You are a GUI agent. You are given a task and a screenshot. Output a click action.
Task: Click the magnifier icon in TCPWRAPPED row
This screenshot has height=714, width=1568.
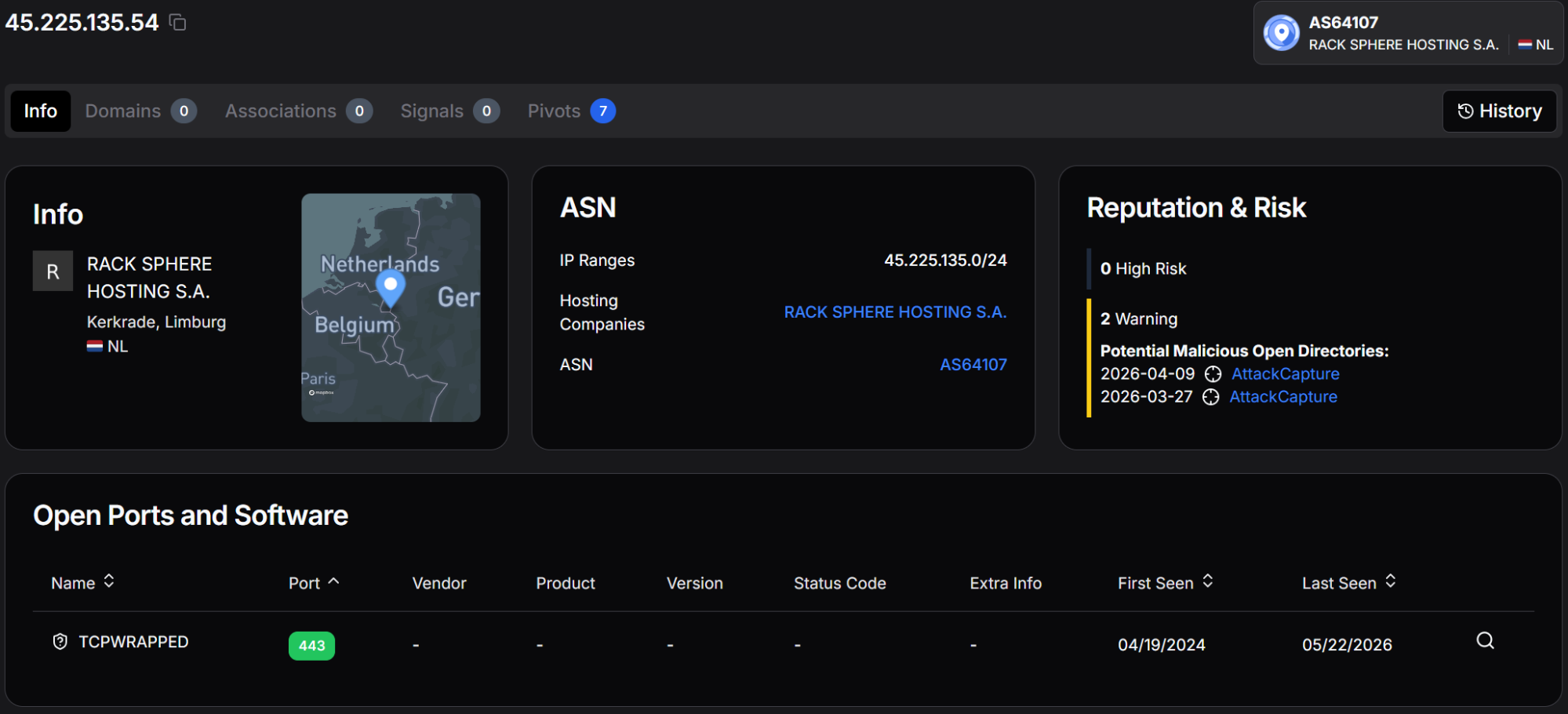pyautogui.click(x=1485, y=641)
